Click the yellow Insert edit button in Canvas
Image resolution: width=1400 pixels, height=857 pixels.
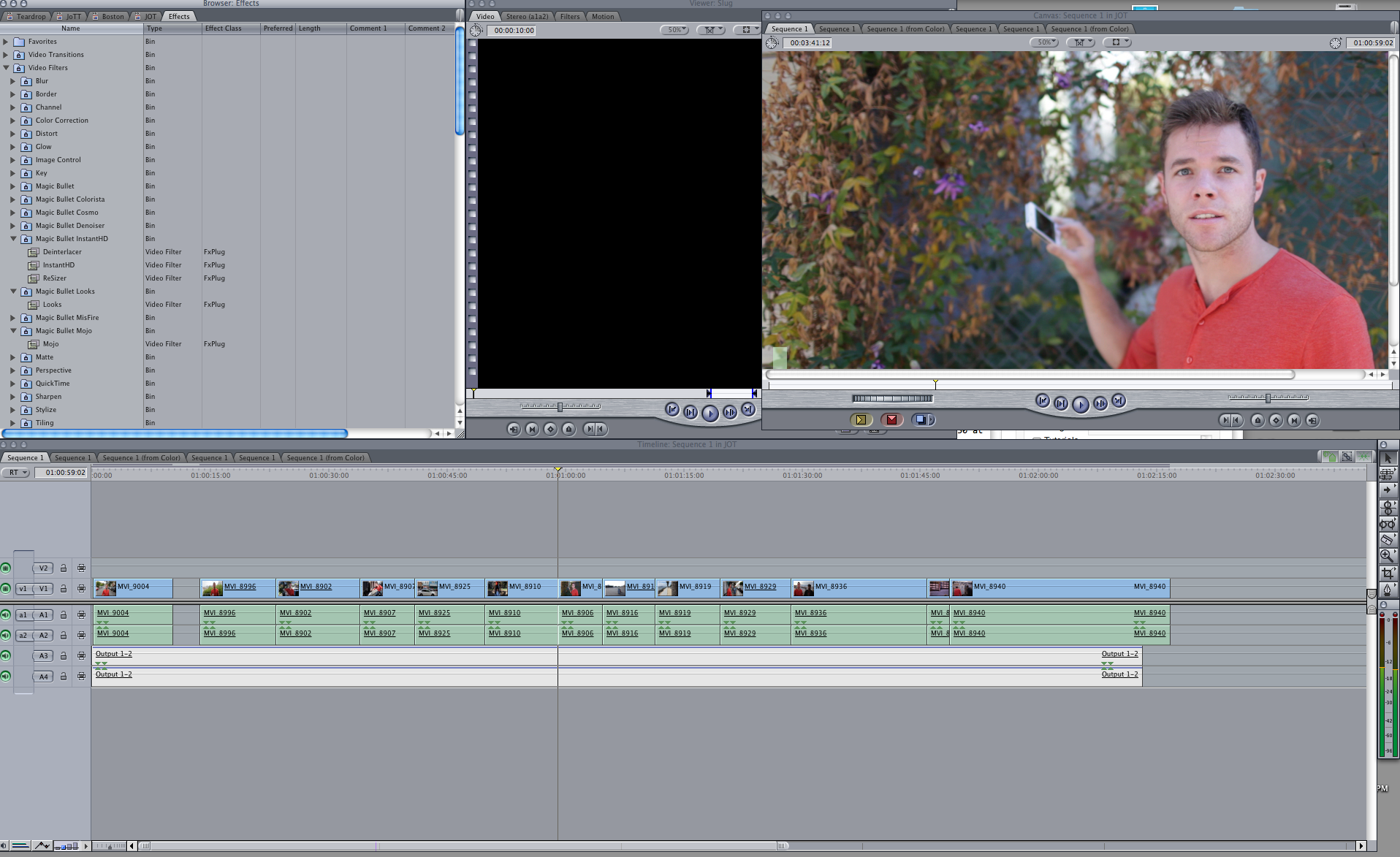[x=861, y=420]
